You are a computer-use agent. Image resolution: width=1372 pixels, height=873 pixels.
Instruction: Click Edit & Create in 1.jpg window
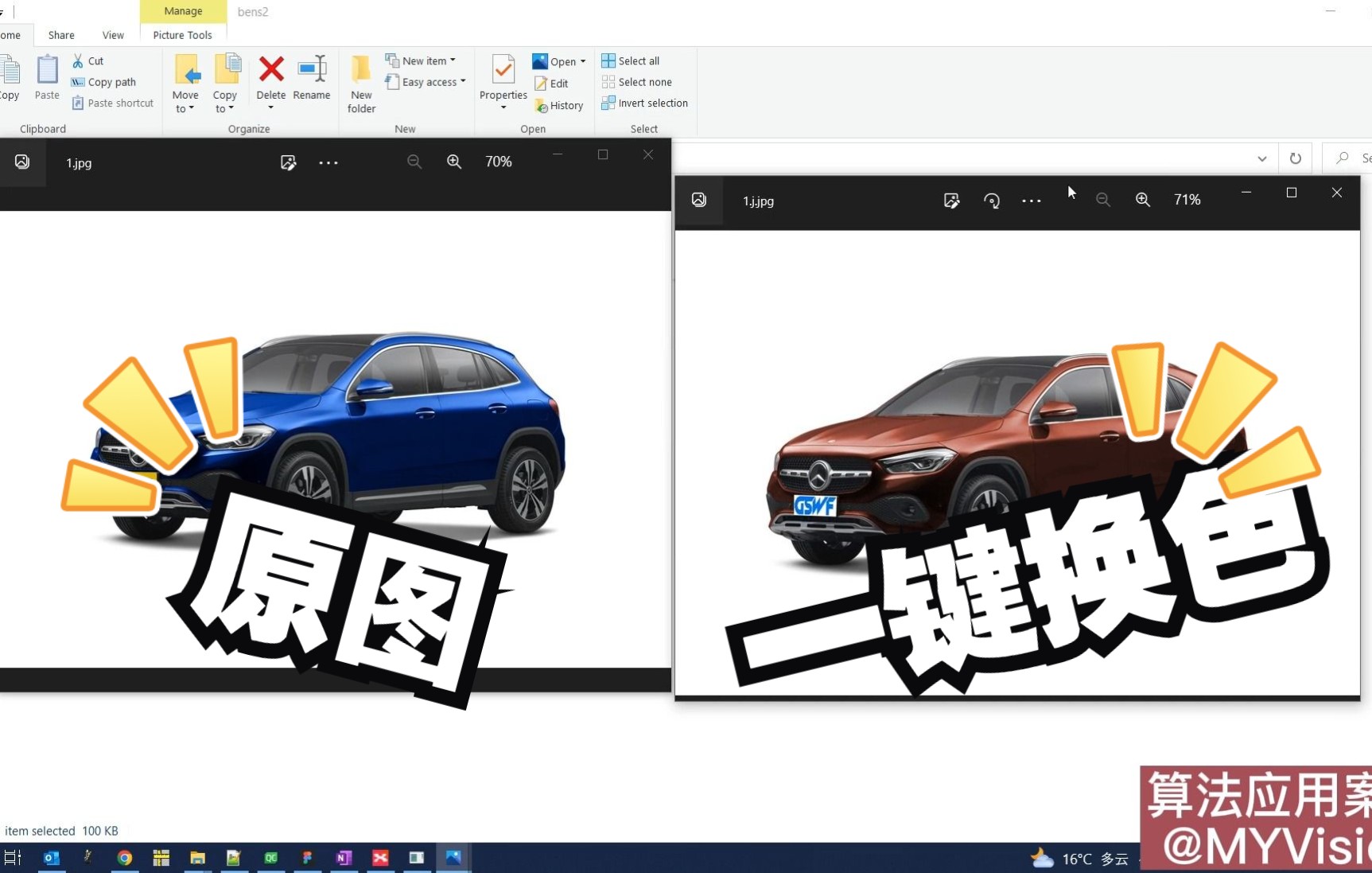(x=289, y=162)
